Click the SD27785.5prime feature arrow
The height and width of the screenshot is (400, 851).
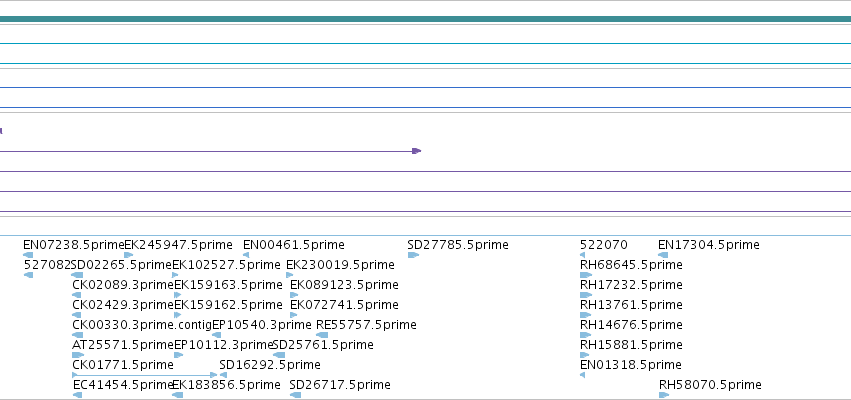click(413, 255)
